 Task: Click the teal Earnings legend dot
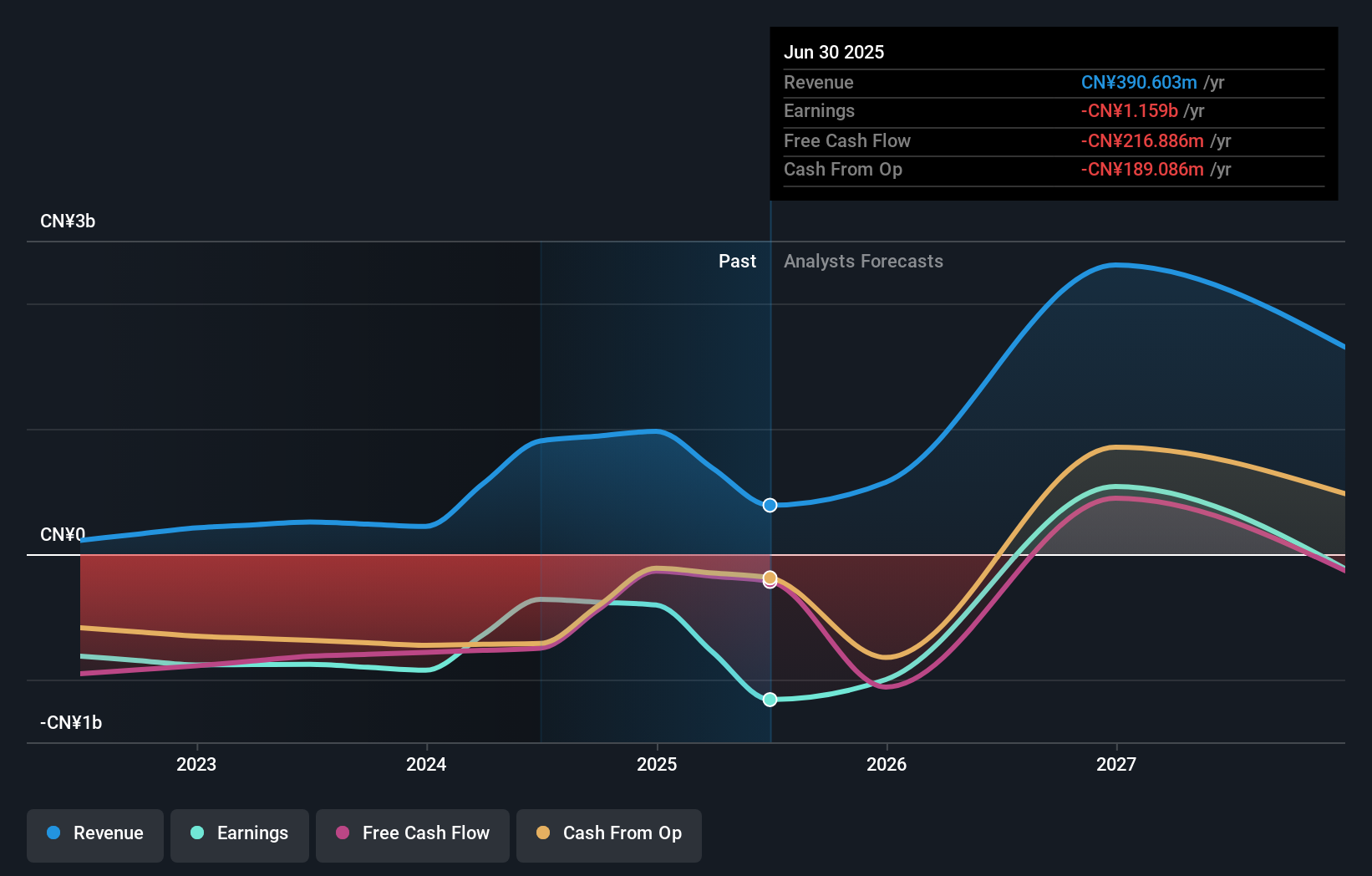[196, 833]
